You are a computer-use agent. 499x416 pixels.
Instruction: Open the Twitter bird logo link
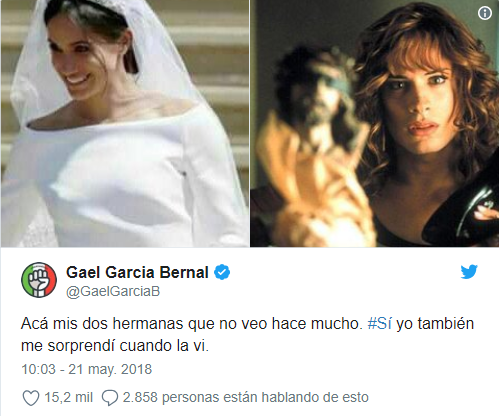click(x=469, y=272)
